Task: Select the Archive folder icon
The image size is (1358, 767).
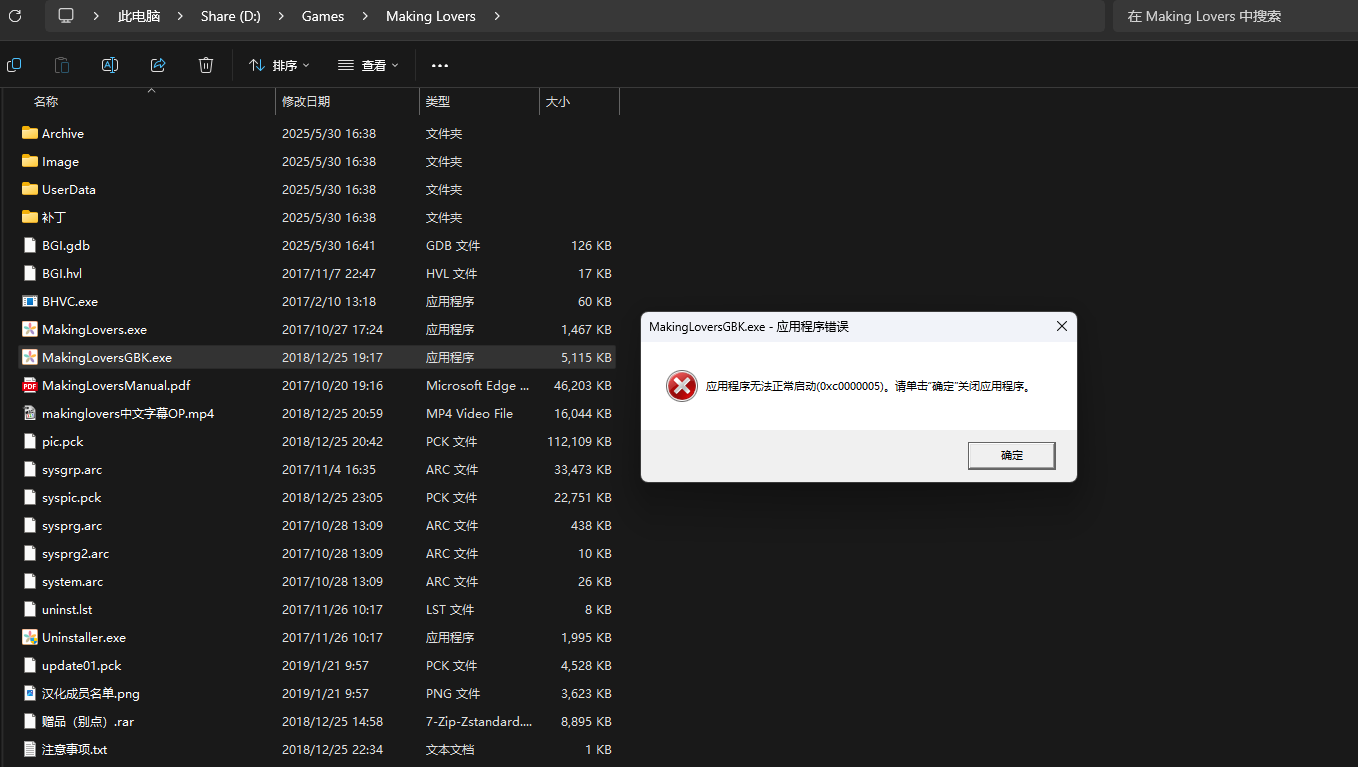Action: tap(30, 133)
